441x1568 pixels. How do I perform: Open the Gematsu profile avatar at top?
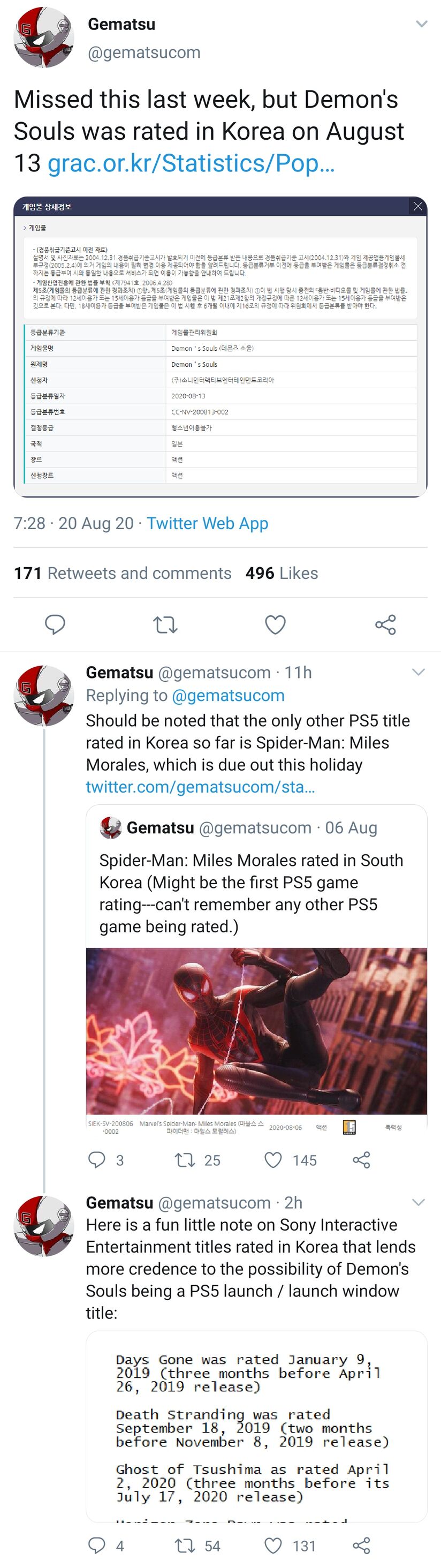click(44, 37)
